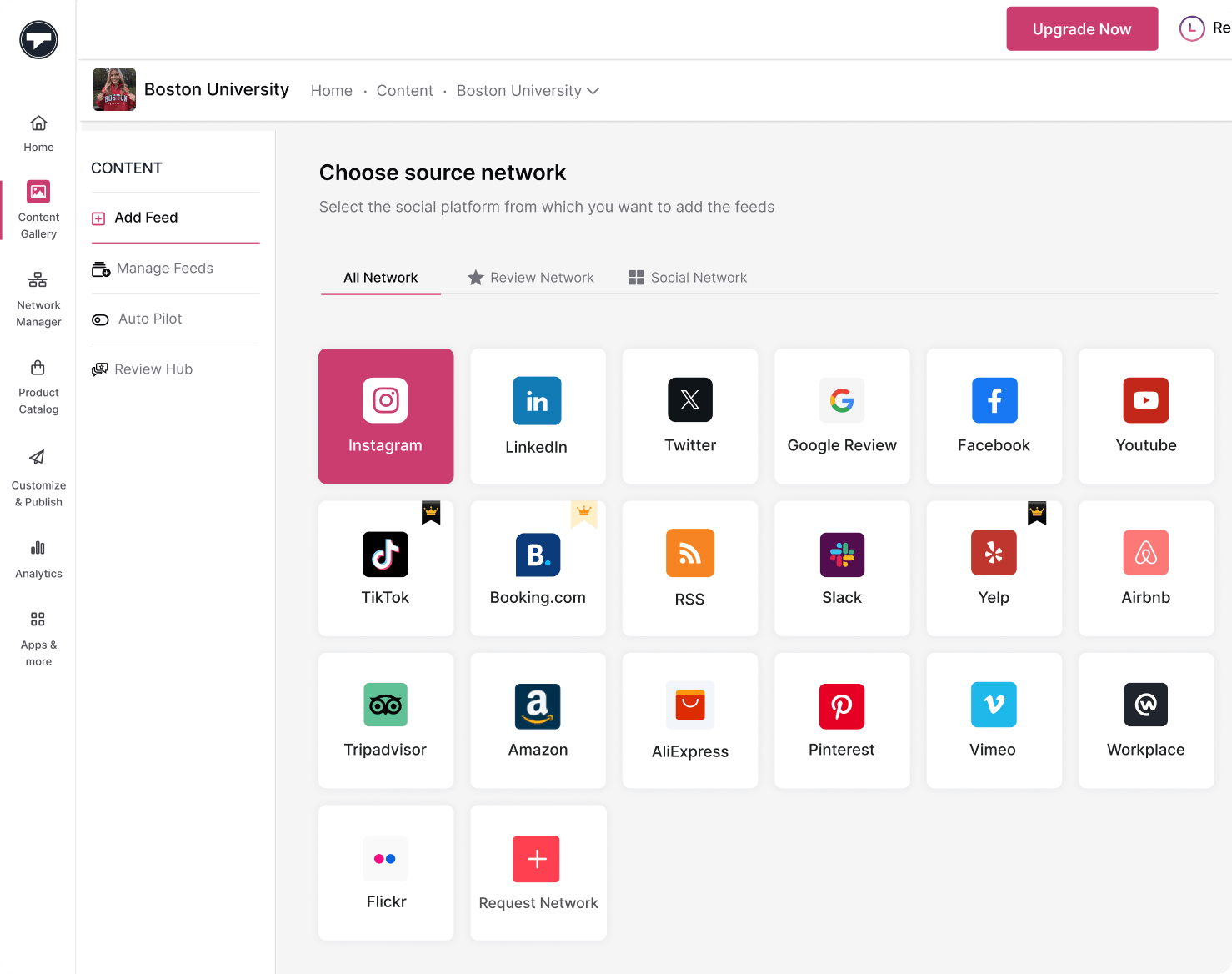Choose the LinkedIn network icon
The height and width of the screenshot is (974, 1232).
tap(538, 401)
